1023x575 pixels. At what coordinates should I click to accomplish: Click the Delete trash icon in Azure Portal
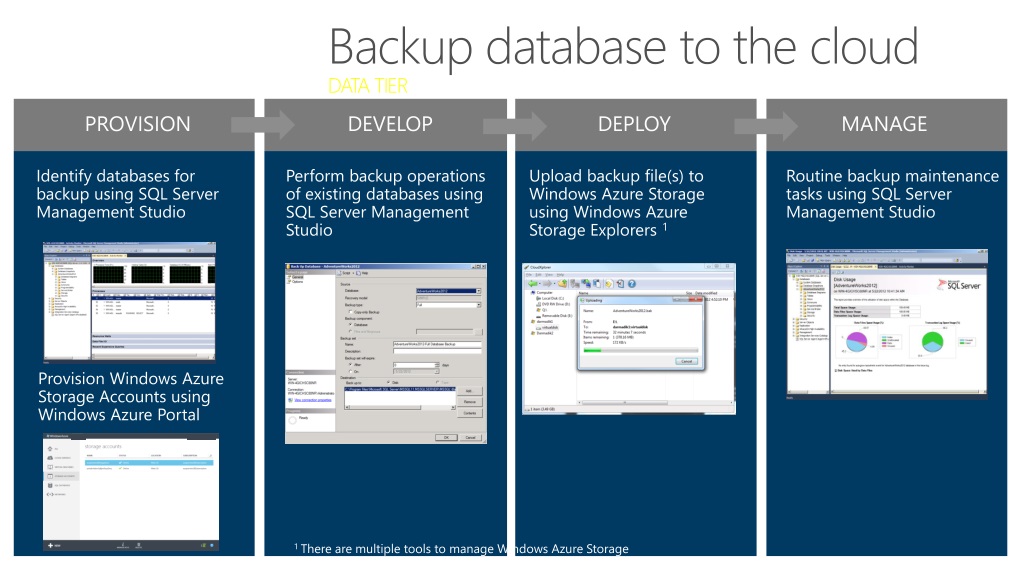pyautogui.click(x=138, y=546)
